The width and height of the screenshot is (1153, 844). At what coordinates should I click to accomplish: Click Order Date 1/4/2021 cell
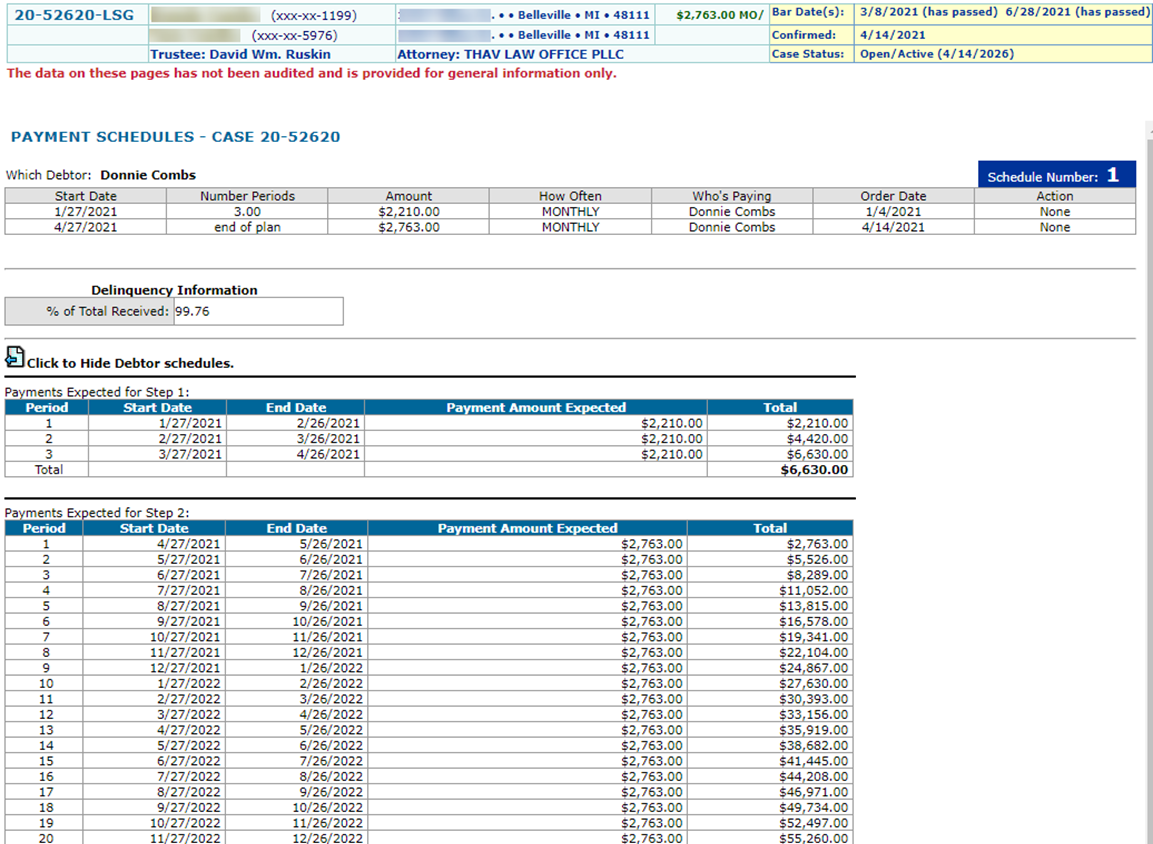tap(893, 212)
